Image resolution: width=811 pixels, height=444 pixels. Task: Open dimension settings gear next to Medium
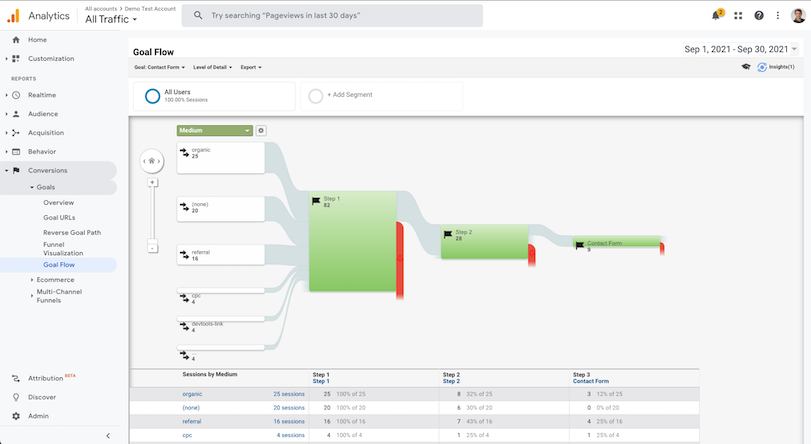coord(261,131)
